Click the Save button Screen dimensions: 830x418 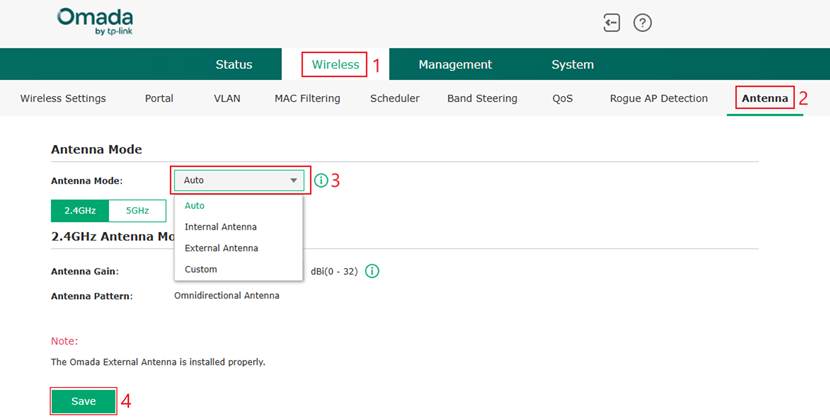(84, 401)
